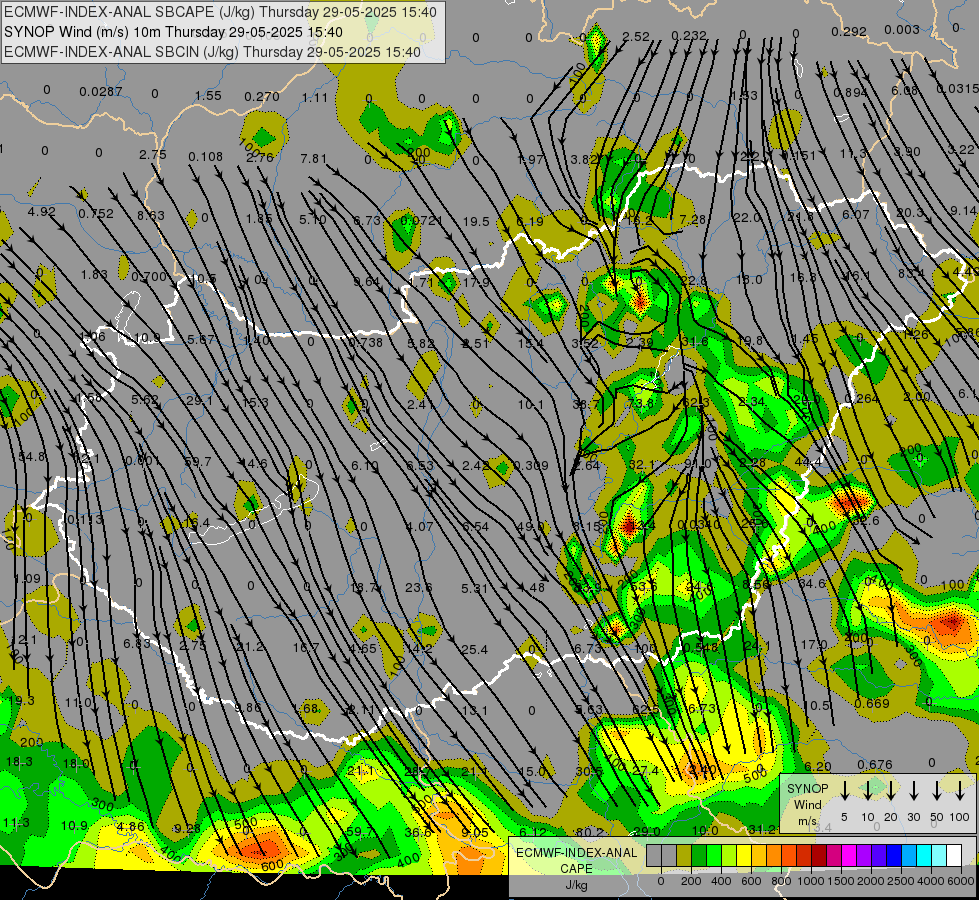Click the 20 m/s wind arrow in legend
Image resolution: width=979 pixels, height=900 pixels.
pyautogui.click(x=890, y=791)
